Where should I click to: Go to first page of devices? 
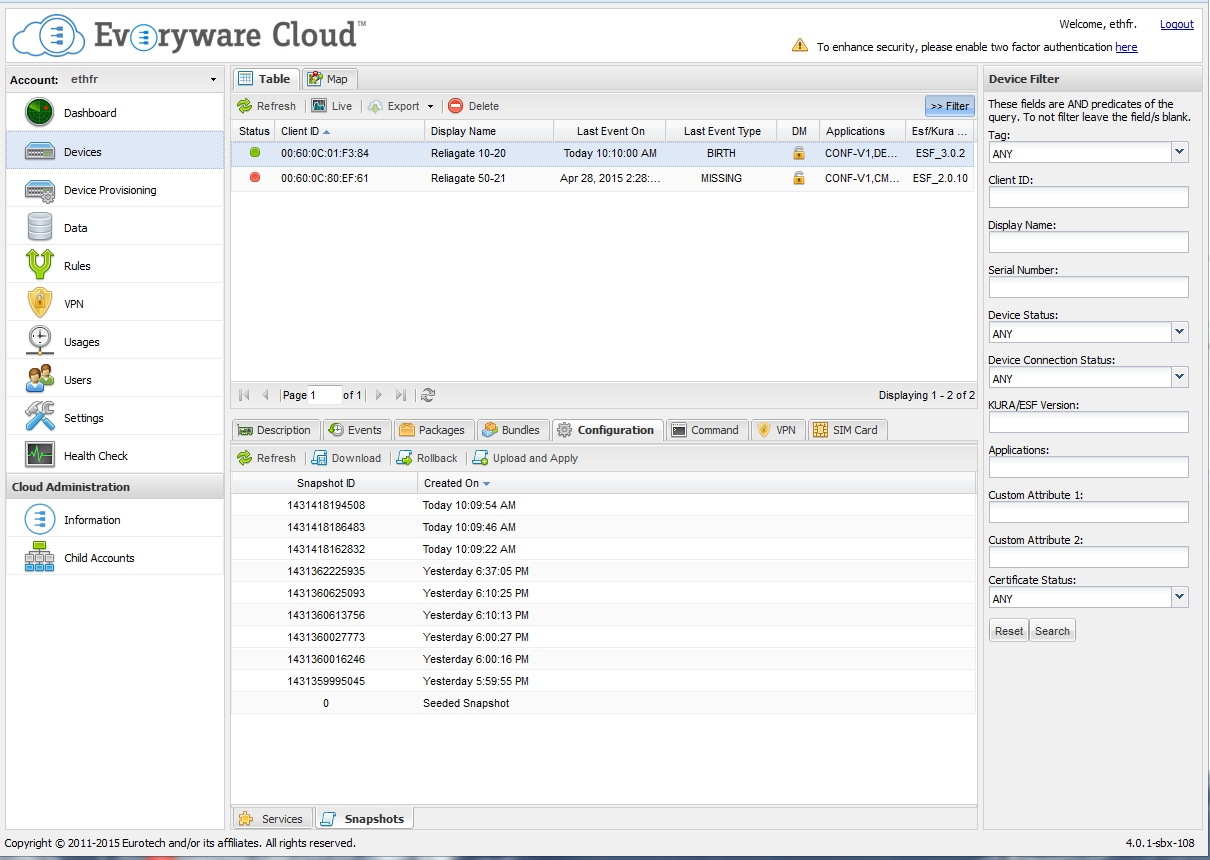pyautogui.click(x=245, y=395)
